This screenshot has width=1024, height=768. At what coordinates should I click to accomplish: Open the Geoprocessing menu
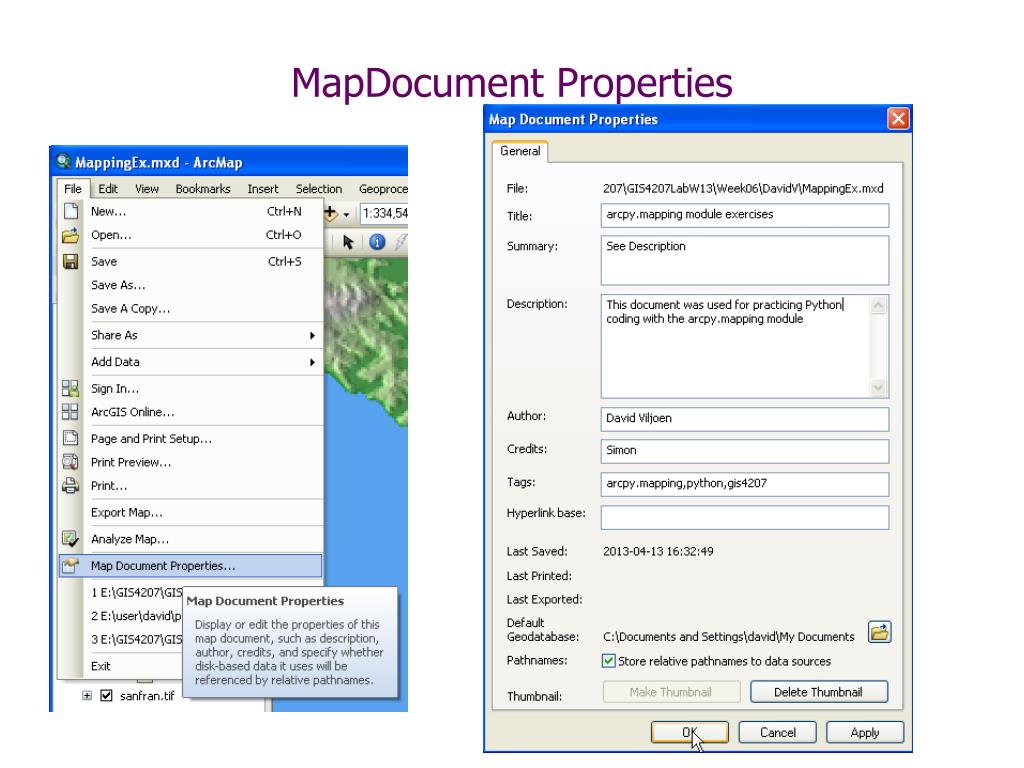(383, 189)
